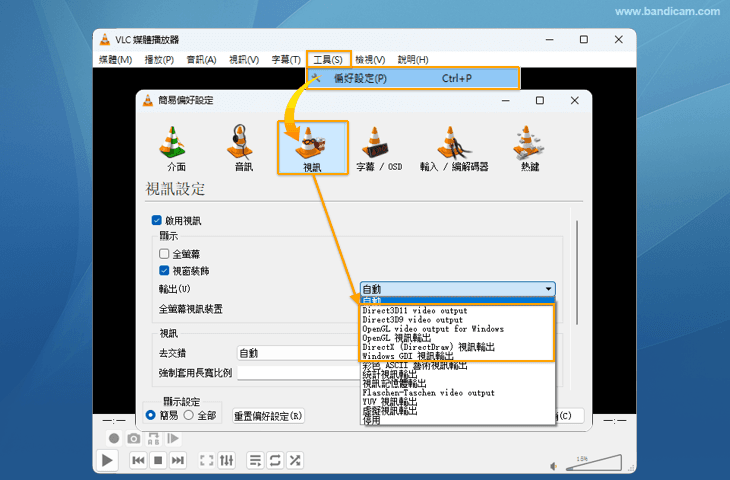
Task: Click the frame-by-frame icon
Action: click(173, 439)
